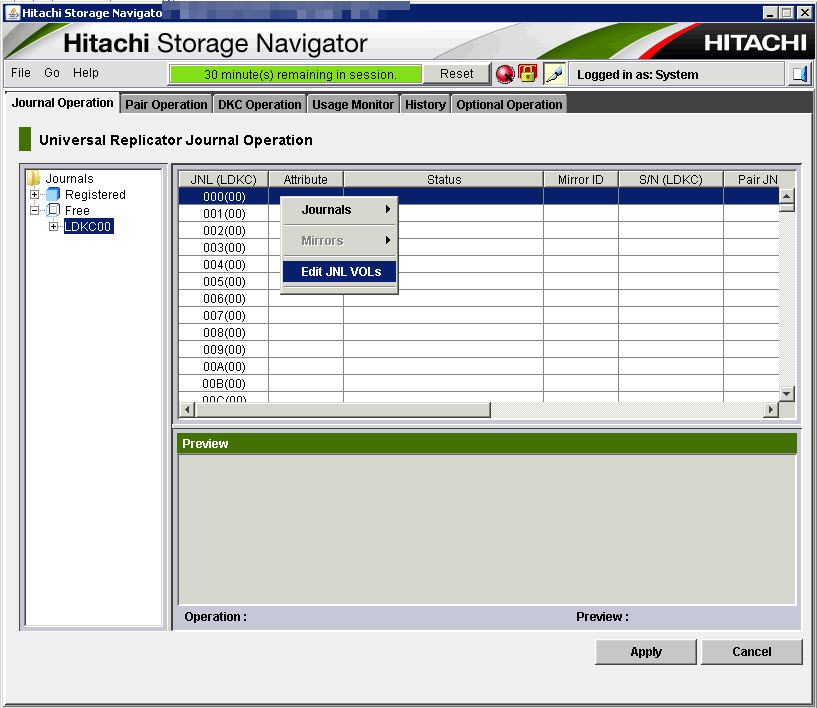Click the session time remaining bar
Viewport: 817px width, 708px height.
295,74
